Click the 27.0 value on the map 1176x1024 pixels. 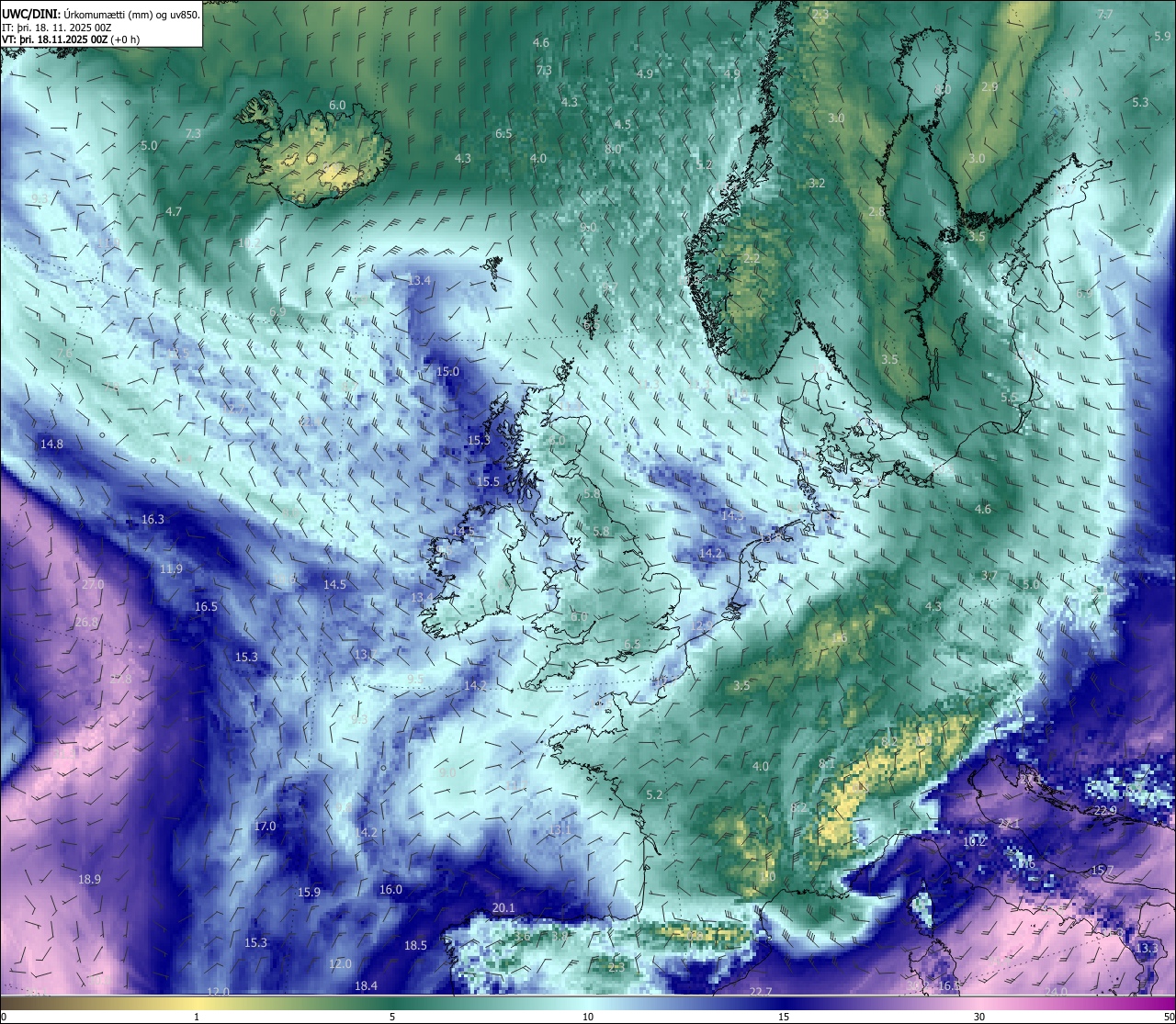[93, 584]
